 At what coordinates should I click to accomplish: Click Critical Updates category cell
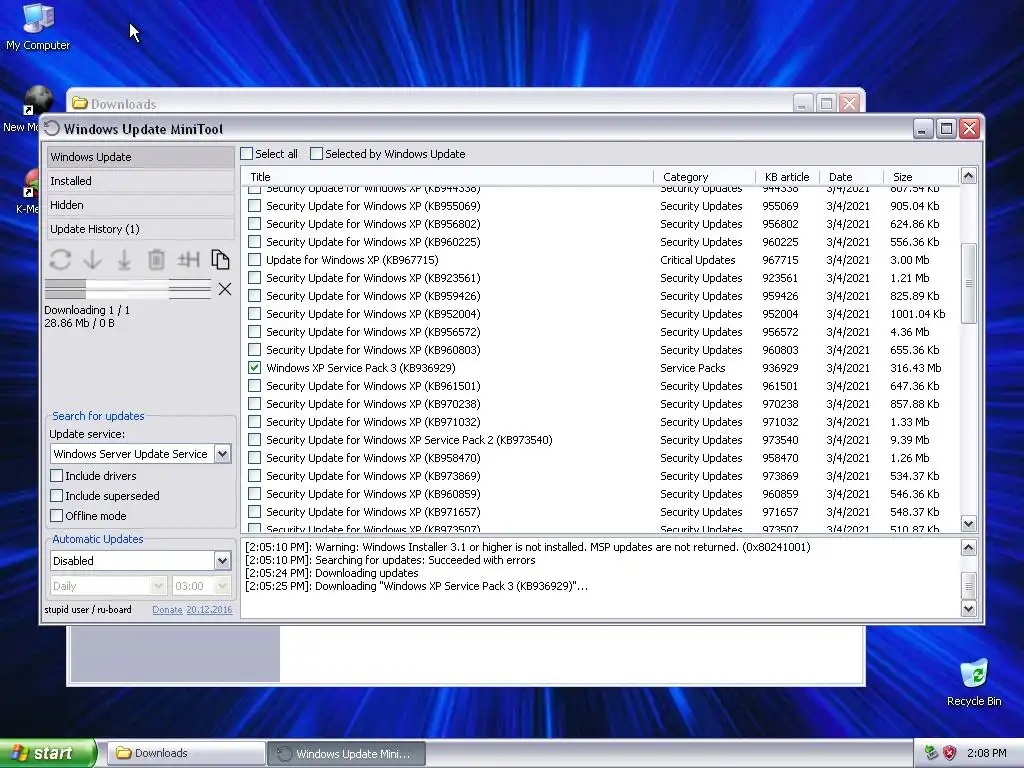coord(697,259)
